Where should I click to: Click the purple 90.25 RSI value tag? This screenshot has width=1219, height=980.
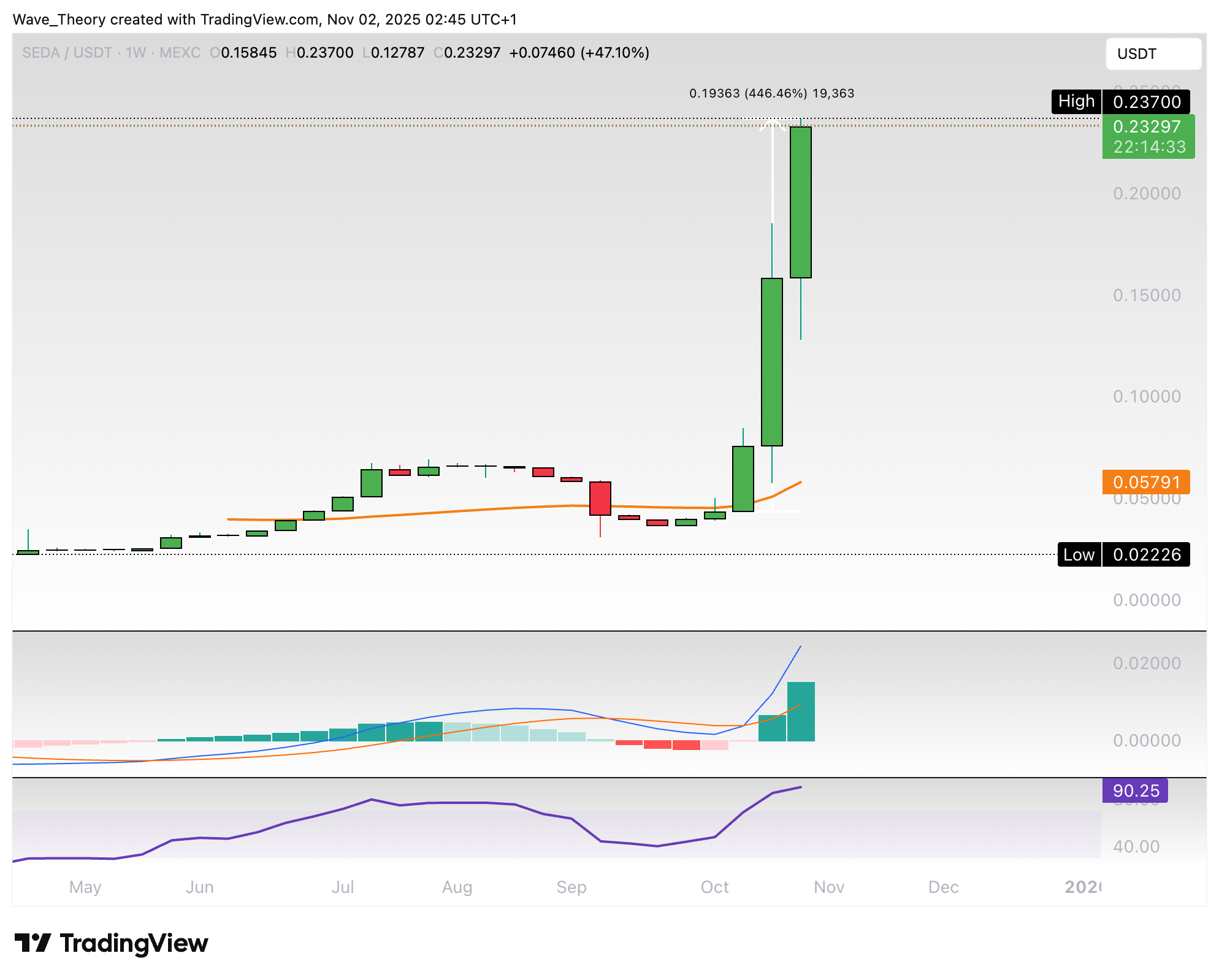[x=1135, y=791]
